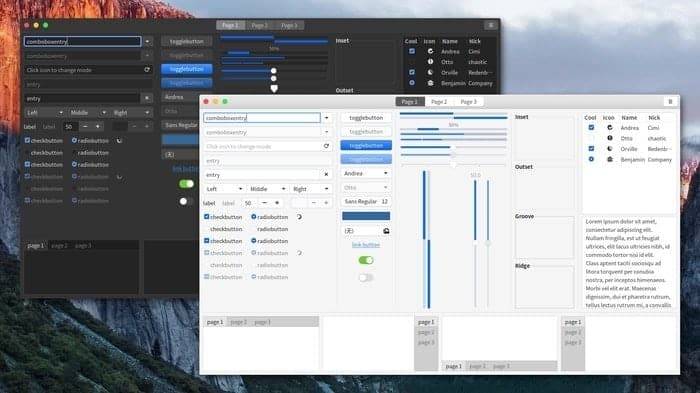Click spinner icon beside top radiobutton, light window
Viewport: 700px width, 393px height.
tap(299, 217)
